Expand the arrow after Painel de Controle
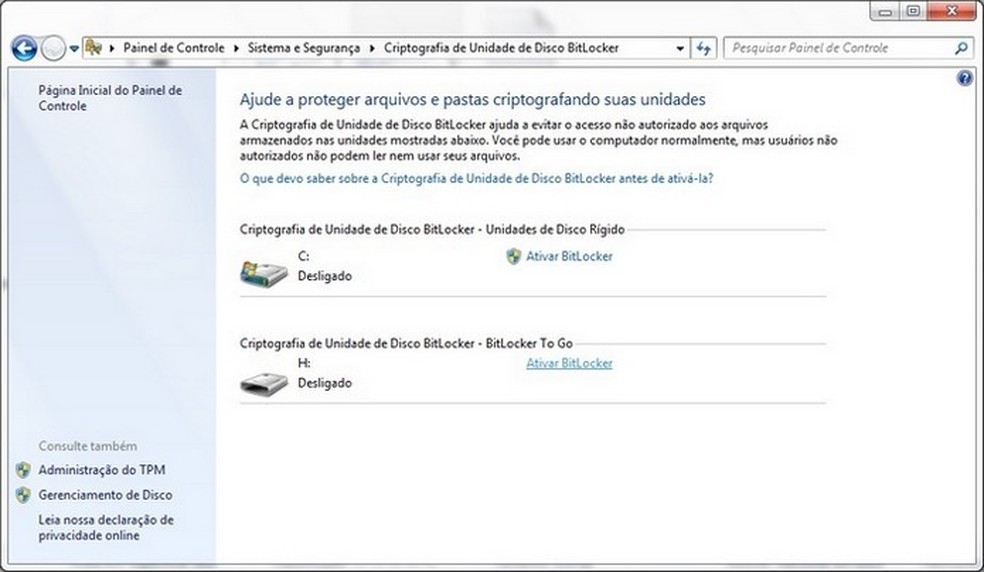The image size is (984, 572). pyautogui.click(x=237, y=48)
